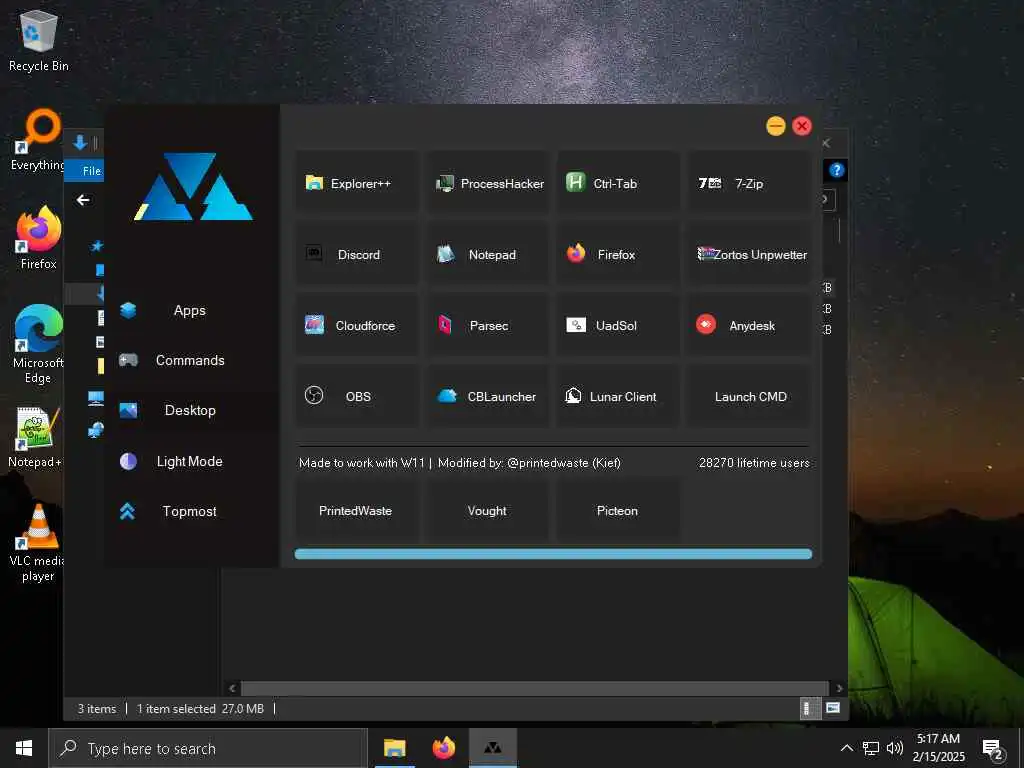1024x768 pixels.
Task: Launch UadSol tile
Action: pyautogui.click(x=618, y=325)
